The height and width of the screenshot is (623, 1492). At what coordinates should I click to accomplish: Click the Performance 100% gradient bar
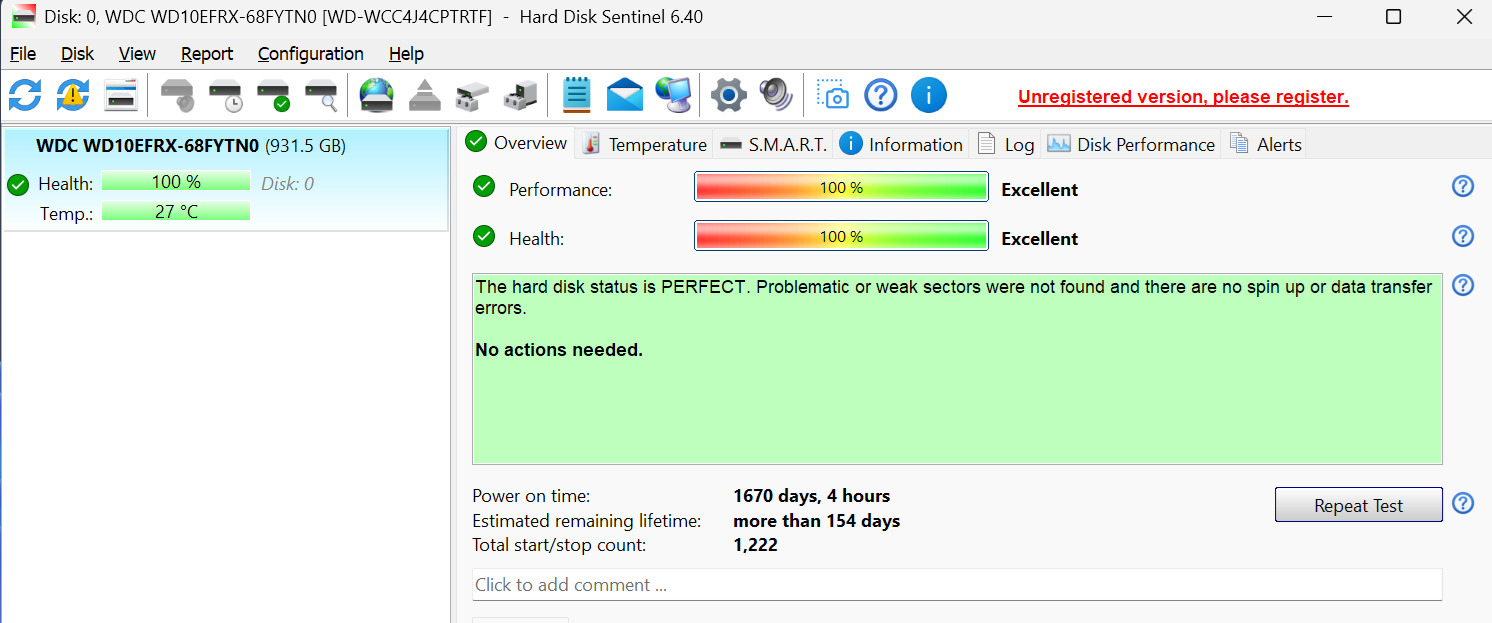pyautogui.click(x=841, y=188)
